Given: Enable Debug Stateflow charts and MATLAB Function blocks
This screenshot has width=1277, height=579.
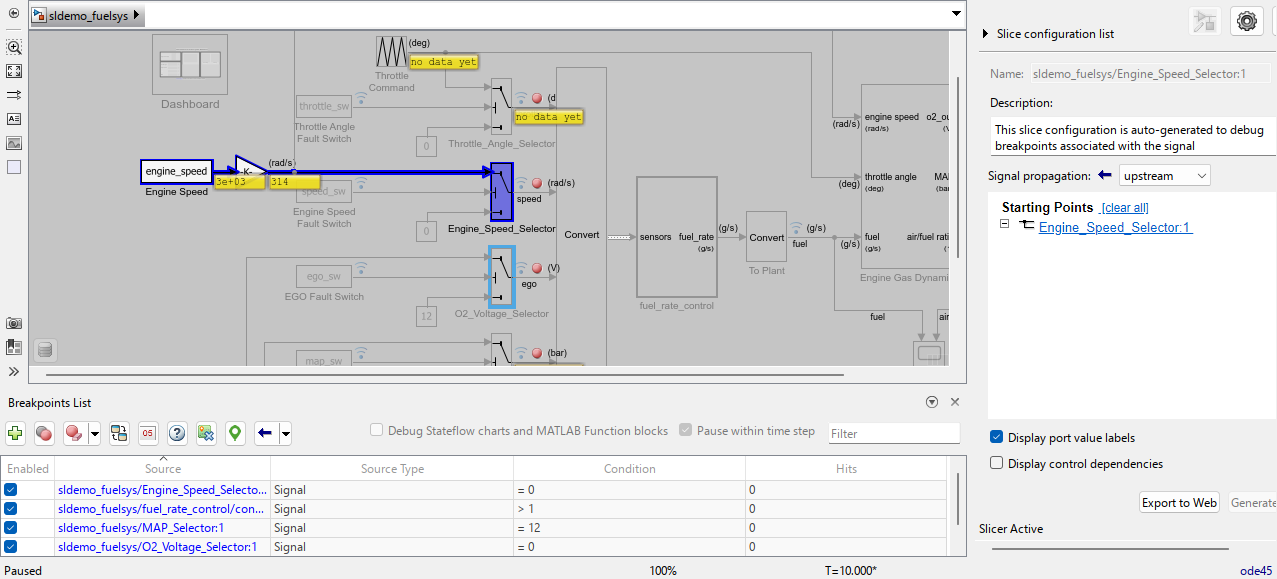Looking at the screenshot, I should (x=377, y=429).
